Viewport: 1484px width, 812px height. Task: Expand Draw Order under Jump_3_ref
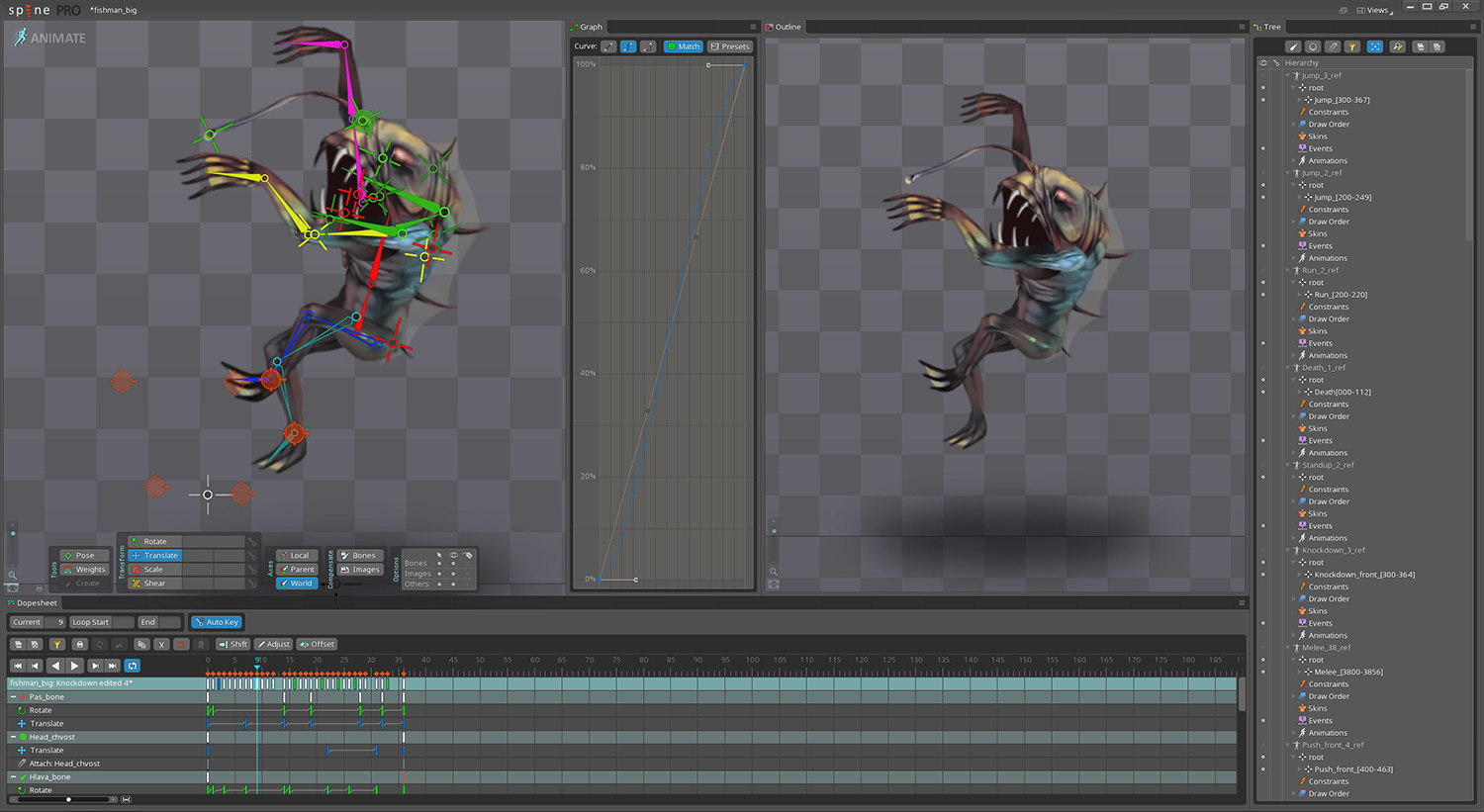tap(1294, 125)
